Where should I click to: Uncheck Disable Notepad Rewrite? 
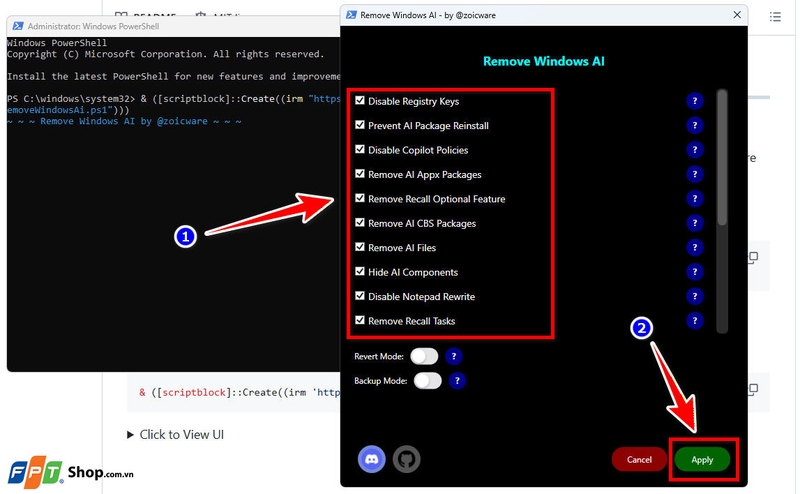(360, 296)
